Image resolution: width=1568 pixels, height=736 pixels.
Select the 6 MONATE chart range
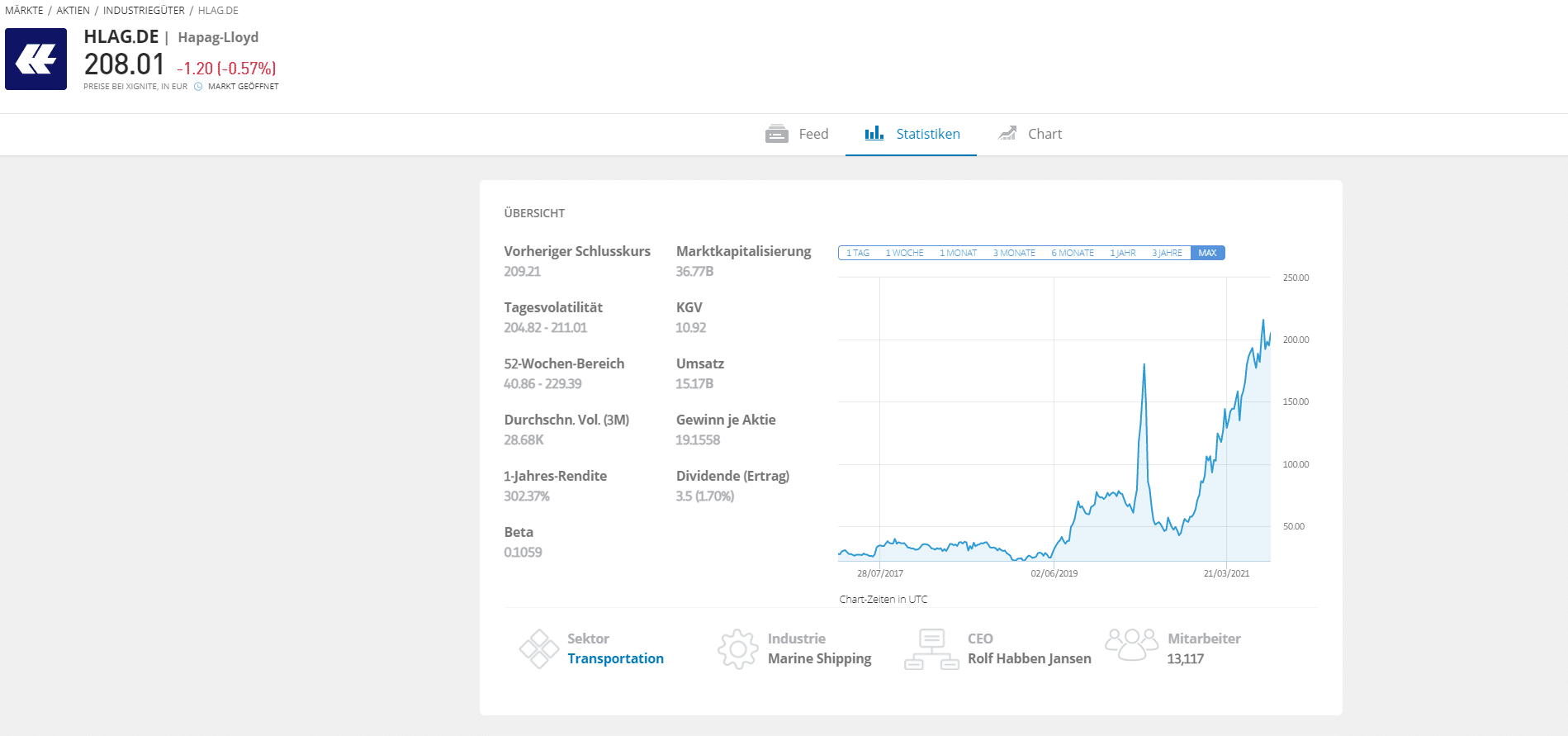point(1073,253)
